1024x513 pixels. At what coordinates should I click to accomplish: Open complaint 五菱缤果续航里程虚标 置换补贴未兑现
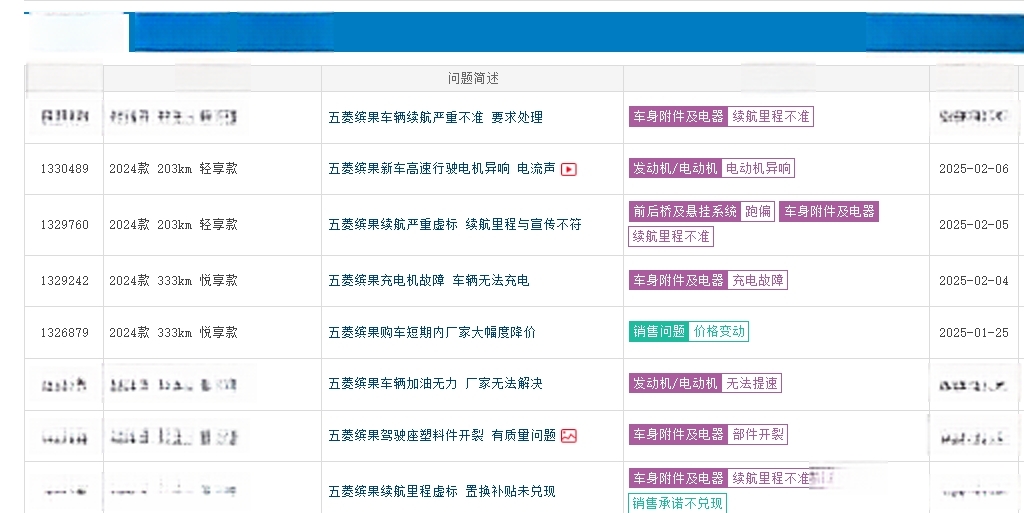pyautogui.click(x=442, y=491)
